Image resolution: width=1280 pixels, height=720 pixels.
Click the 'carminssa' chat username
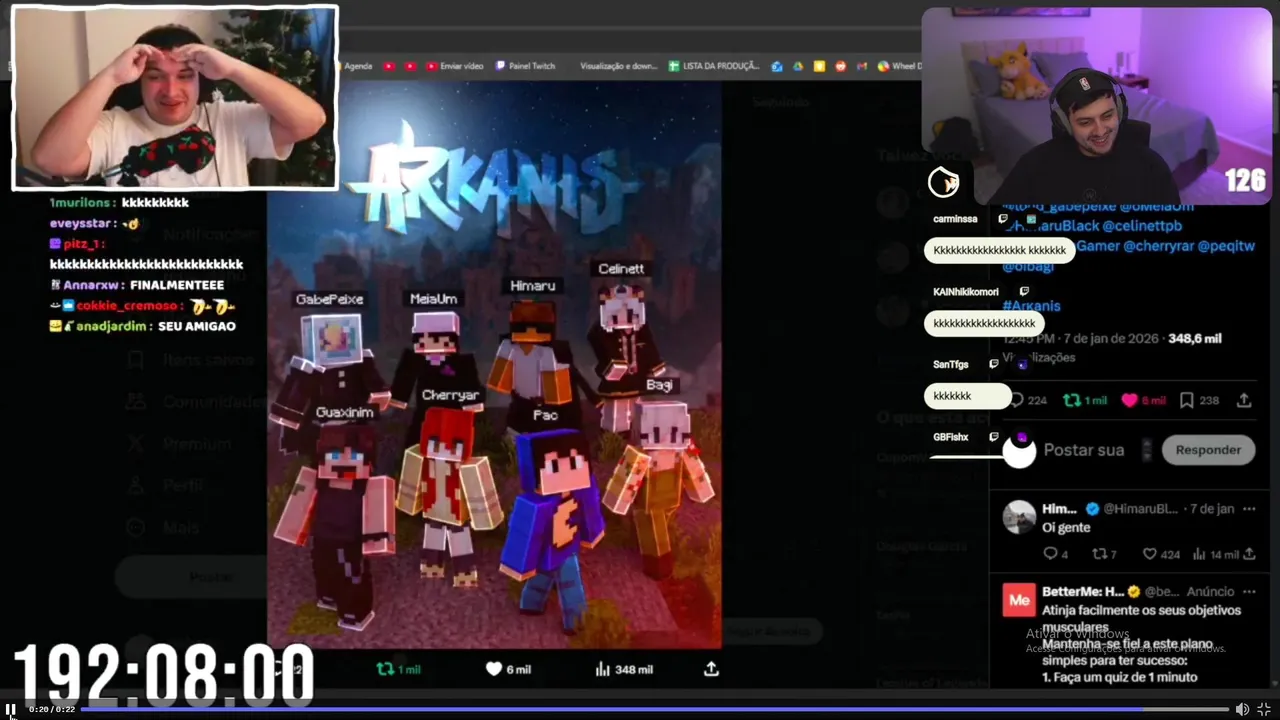click(x=955, y=219)
